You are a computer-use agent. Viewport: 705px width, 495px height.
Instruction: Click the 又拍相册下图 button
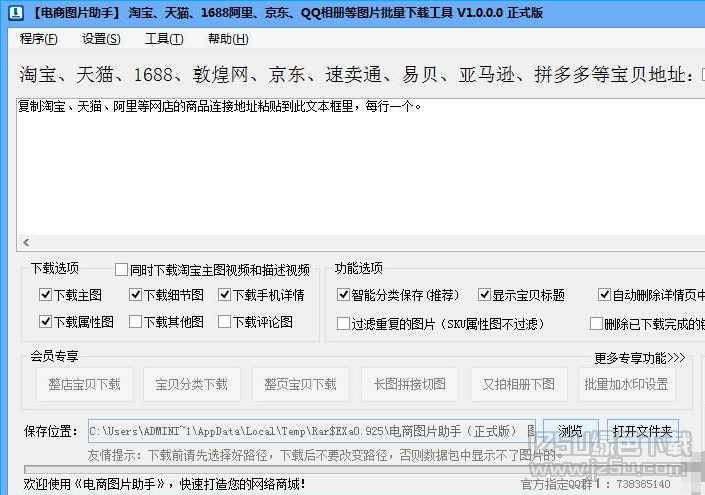click(519, 384)
